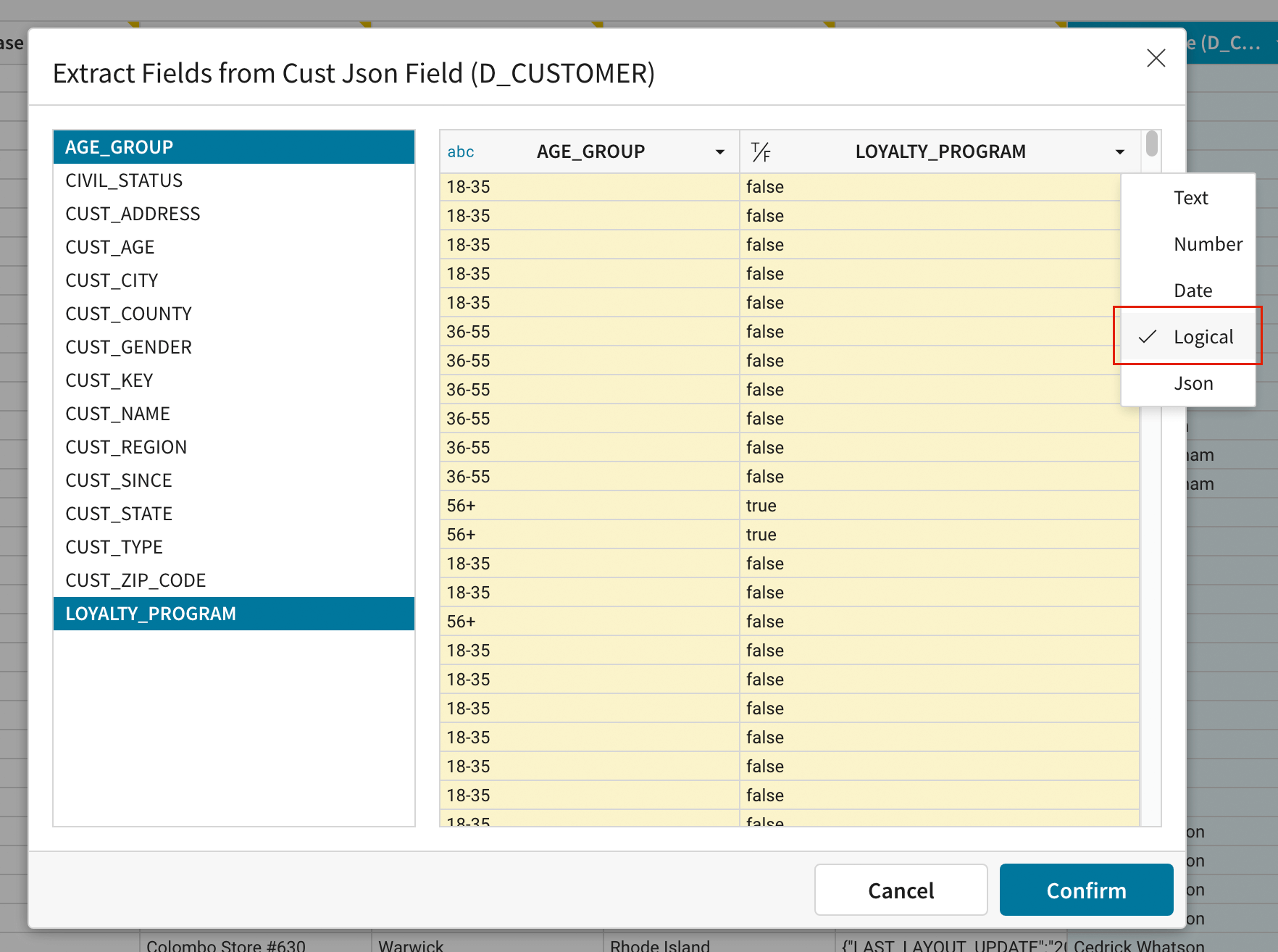Click the first 'true' cell in LOYALTY_PROGRAM

[x=939, y=506]
